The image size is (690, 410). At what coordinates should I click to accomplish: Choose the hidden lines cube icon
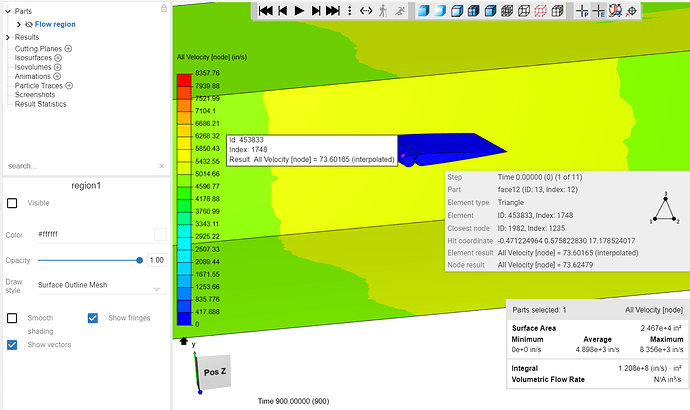coord(558,11)
